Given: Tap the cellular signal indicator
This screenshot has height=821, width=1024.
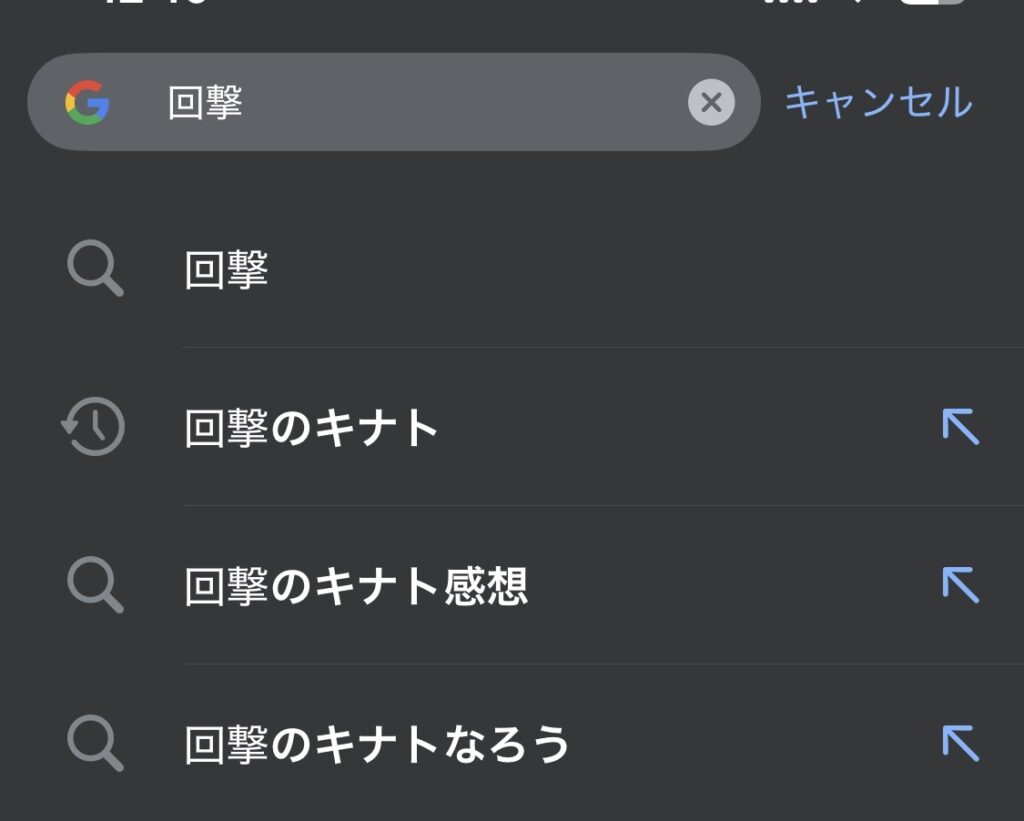Looking at the screenshot, I should click(x=790, y=3).
